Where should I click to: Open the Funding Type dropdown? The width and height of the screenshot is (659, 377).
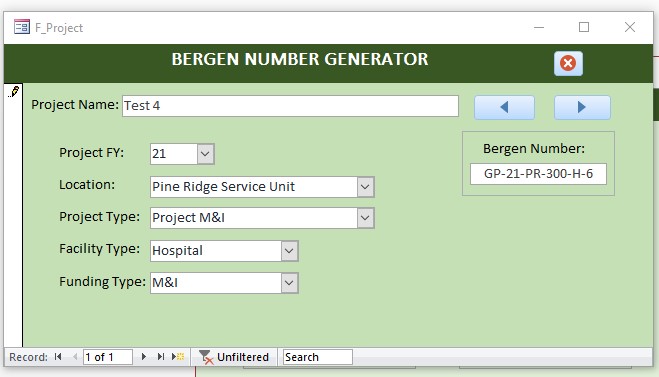click(289, 283)
